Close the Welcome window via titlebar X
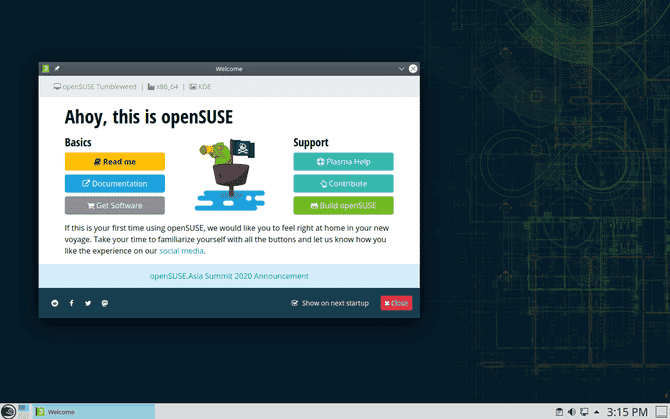The height and width of the screenshot is (419, 670). (413, 69)
